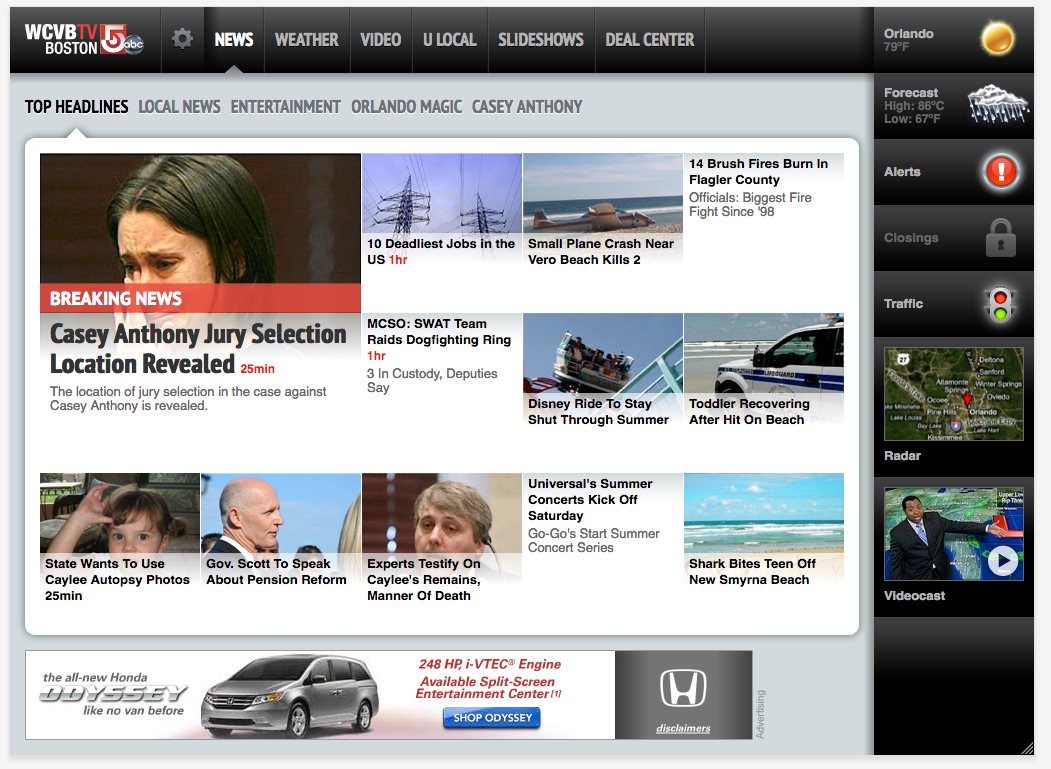Click the Odyssey wordmark in the ad
This screenshot has width=1051, height=769.
click(113, 693)
